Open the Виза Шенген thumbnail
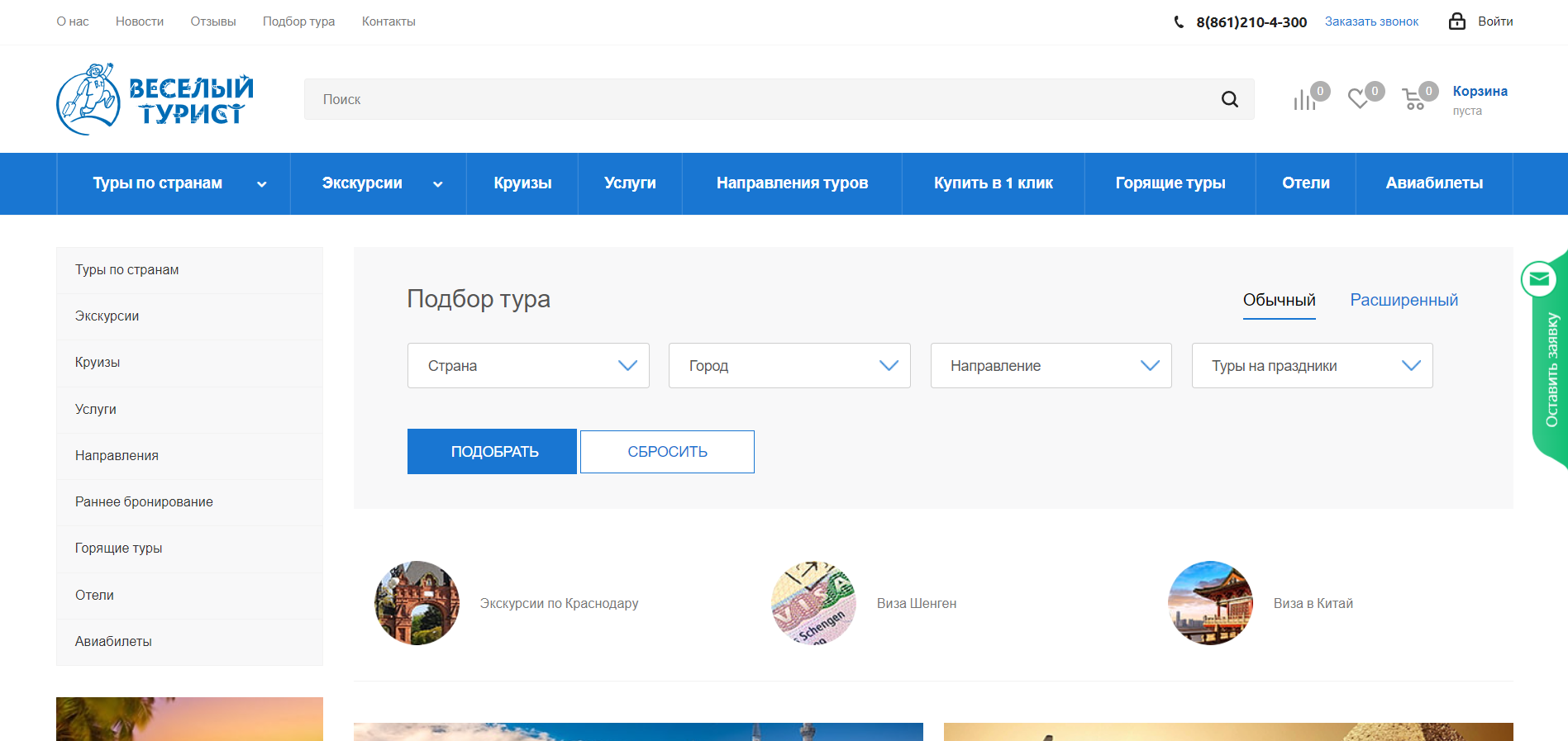The width and height of the screenshot is (1568, 741). tap(813, 603)
